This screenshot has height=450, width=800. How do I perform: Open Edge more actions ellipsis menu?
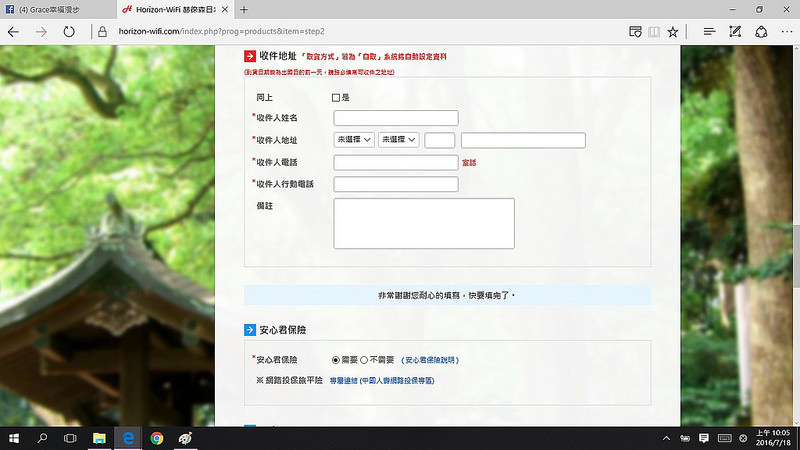[x=787, y=32]
